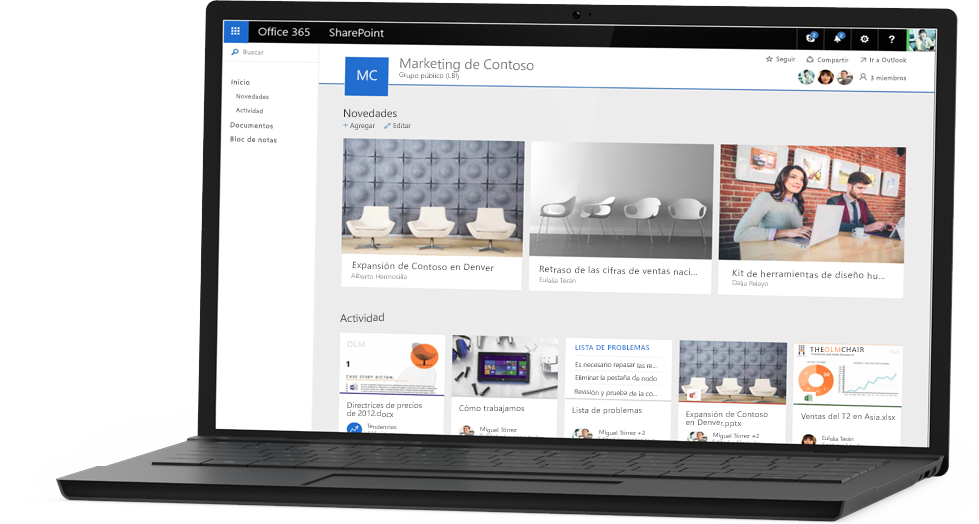
Task: Open the Kit de herramientas news image
Action: click(x=812, y=203)
